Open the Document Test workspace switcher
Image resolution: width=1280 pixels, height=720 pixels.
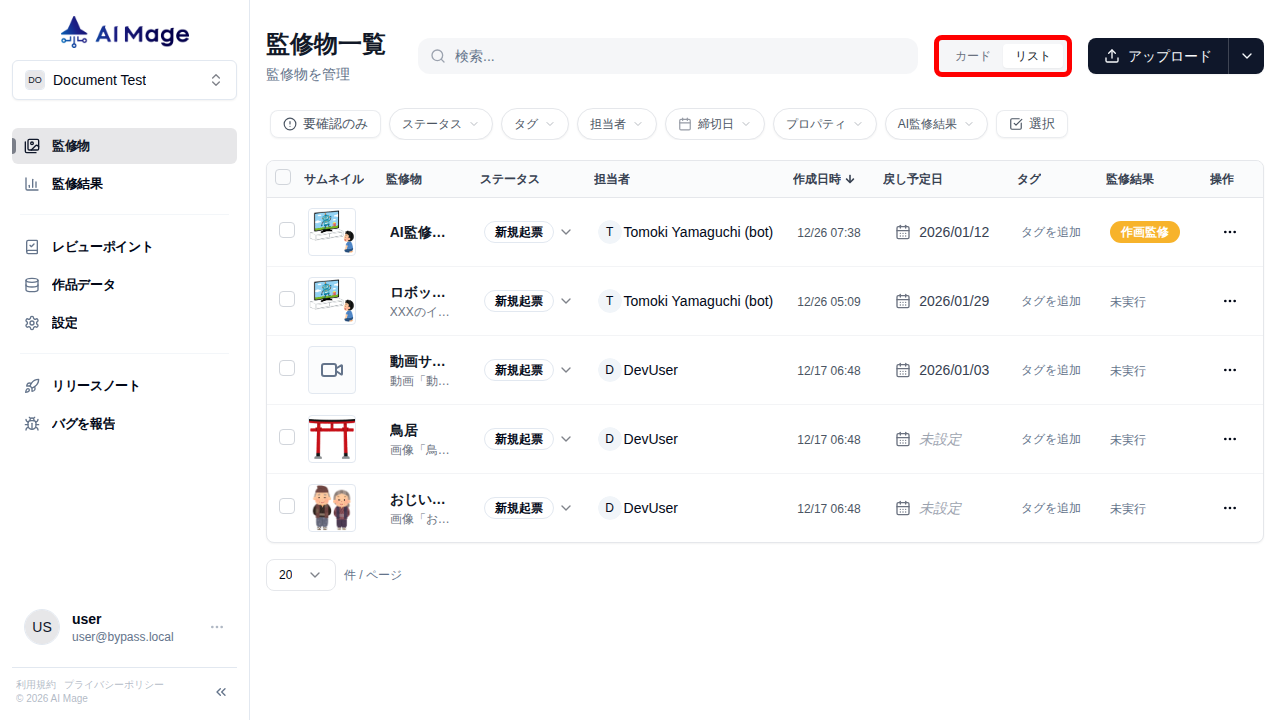[x=124, y=79]
